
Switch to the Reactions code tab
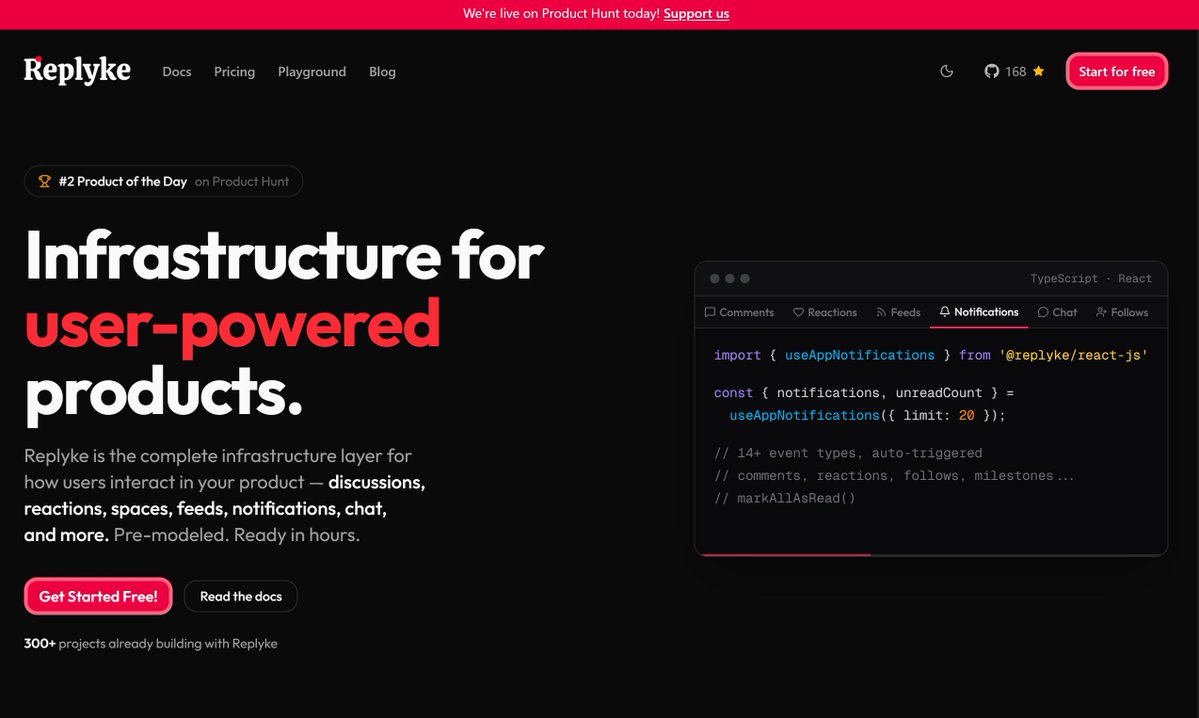pyautogui.click(x=824, y=312)
